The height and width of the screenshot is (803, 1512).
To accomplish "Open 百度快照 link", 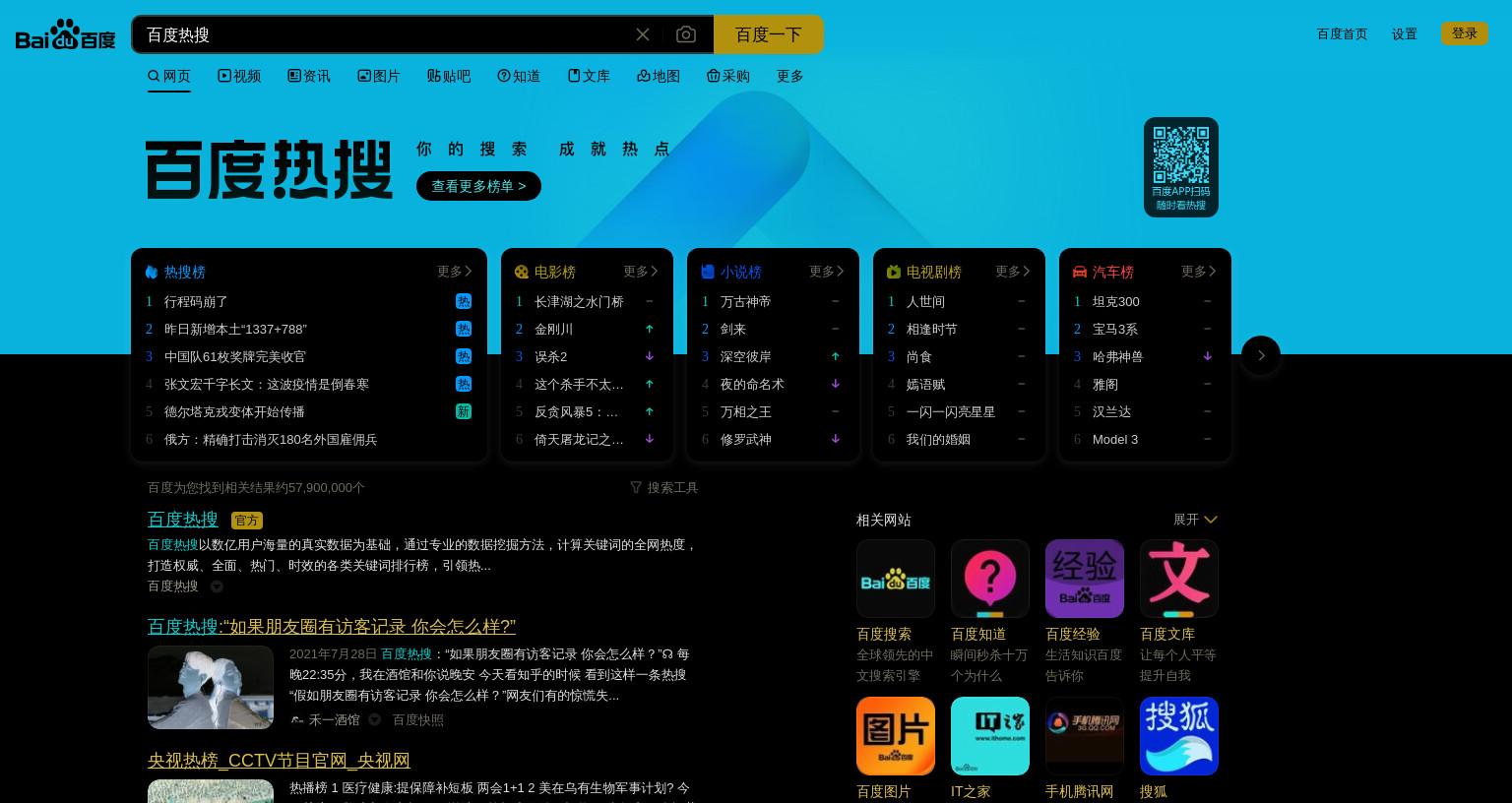I will pyautogui.click(x=418, y=719).
